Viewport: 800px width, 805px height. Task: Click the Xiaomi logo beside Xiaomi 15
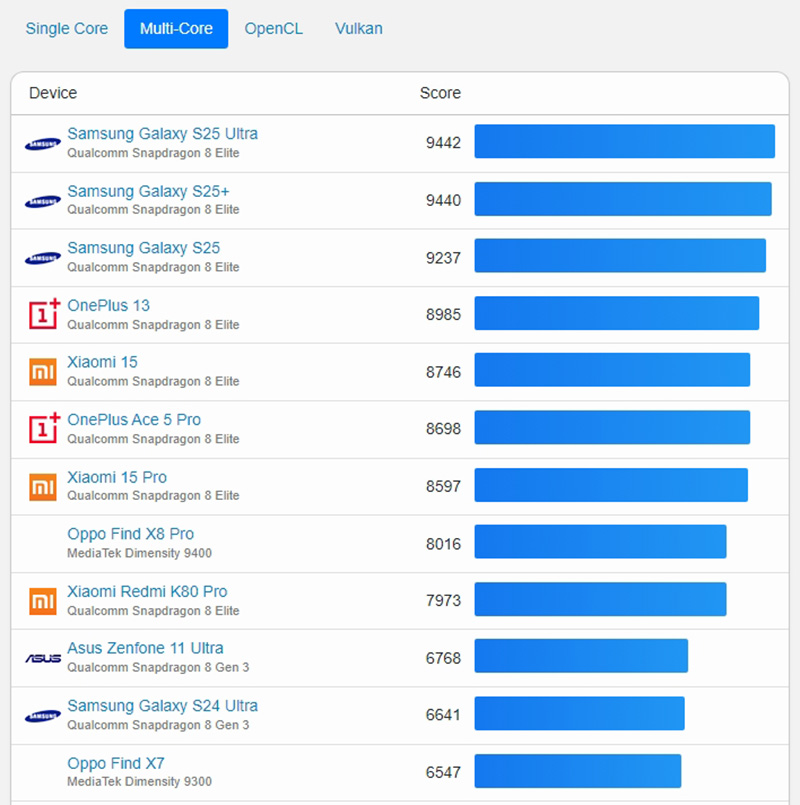[43, 372]
